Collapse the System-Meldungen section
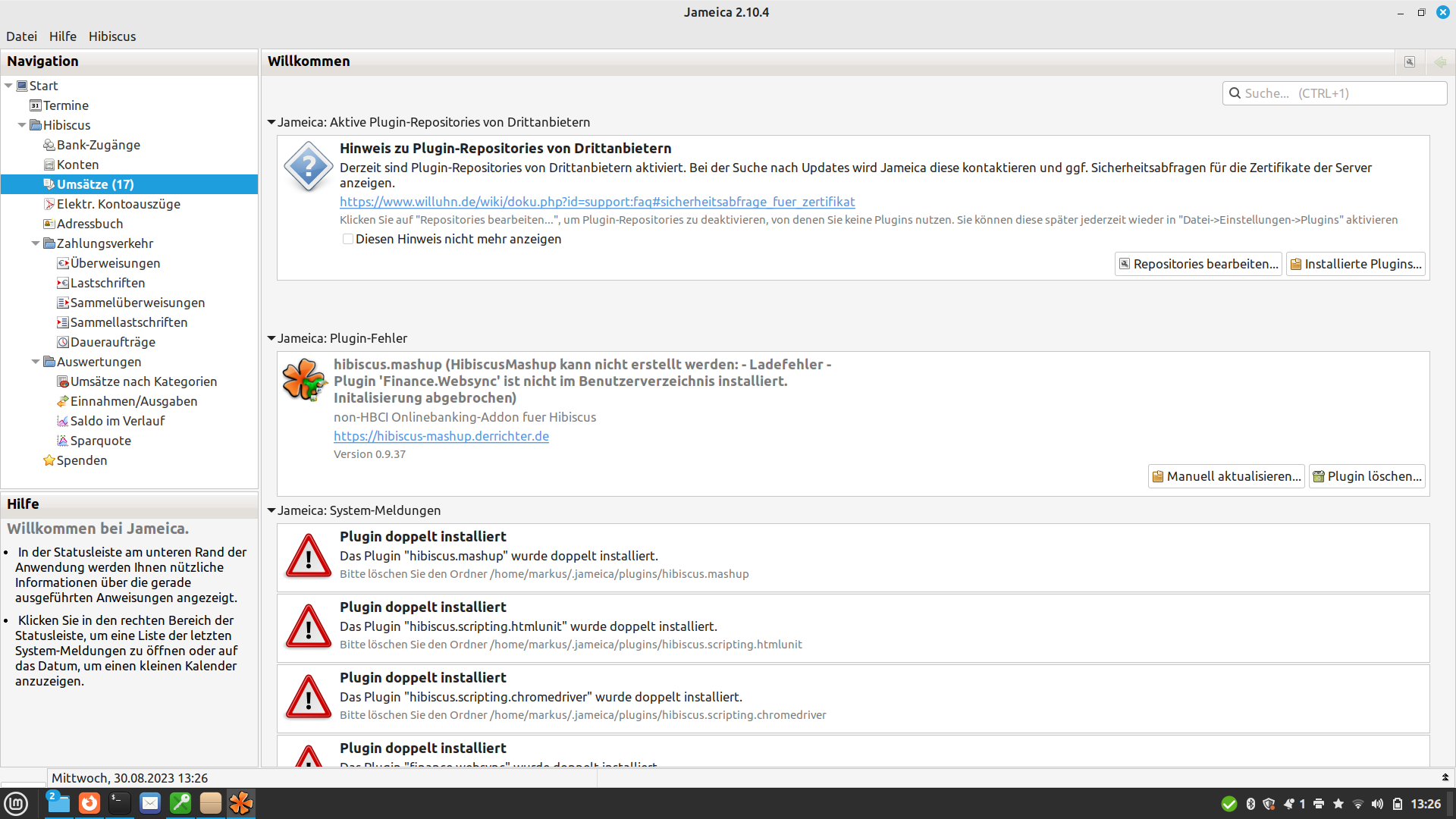Image resolution: width=1456 pixels, height=819 pixels. tap(271, 510)
